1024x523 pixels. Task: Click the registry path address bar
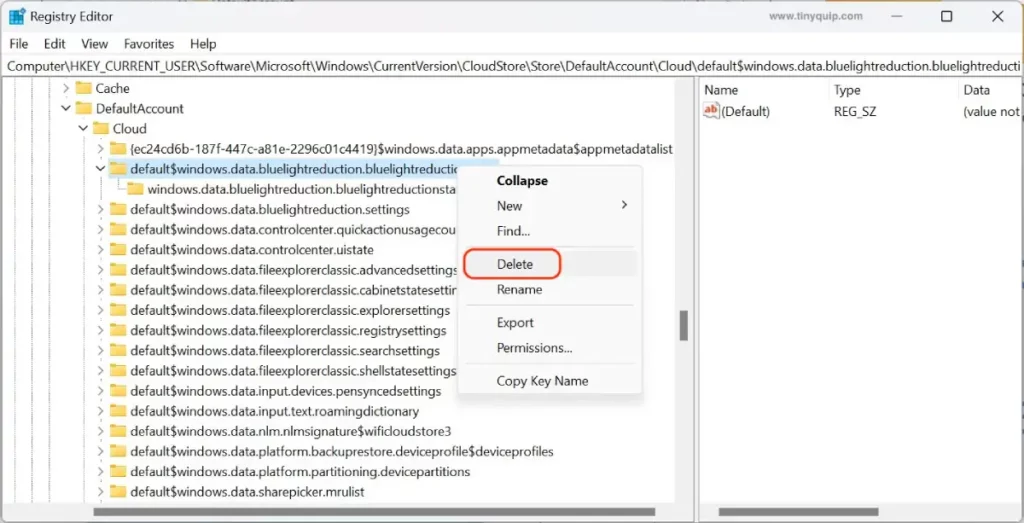point(500,66)
